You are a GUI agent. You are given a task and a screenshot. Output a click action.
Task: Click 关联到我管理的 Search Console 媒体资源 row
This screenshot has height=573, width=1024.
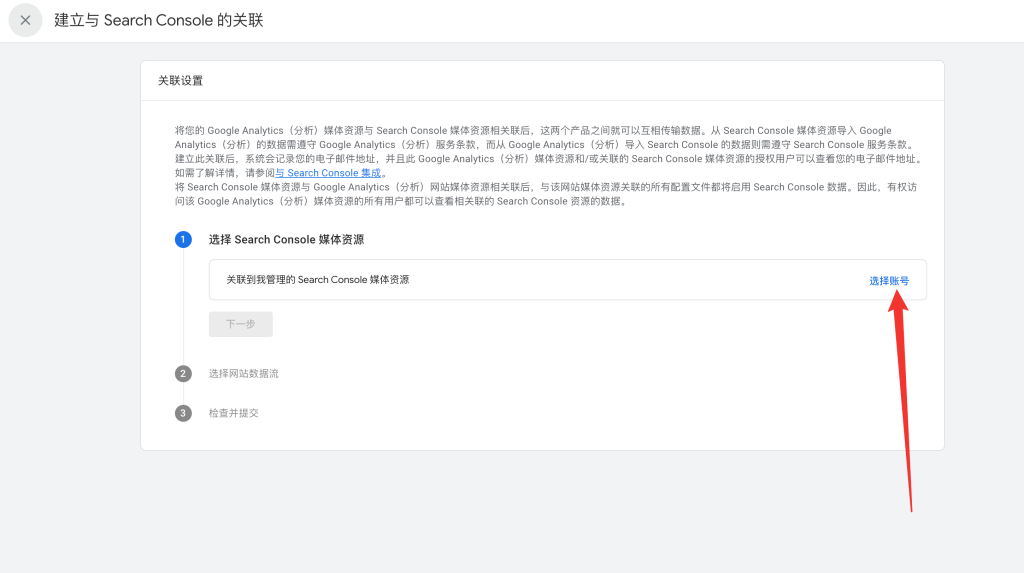pyautogui.click(x=568, y=280)
